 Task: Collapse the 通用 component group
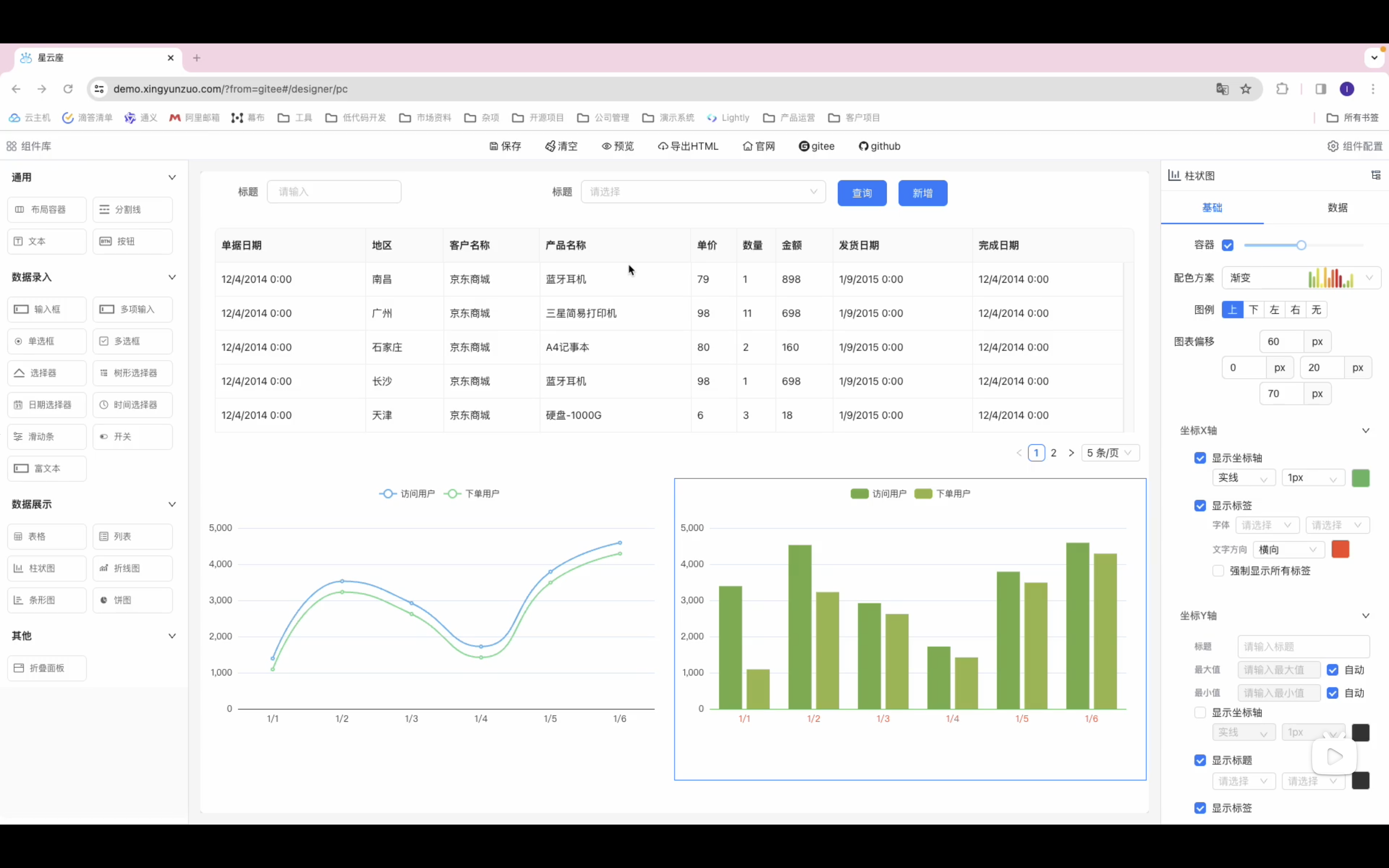point(172,177)
